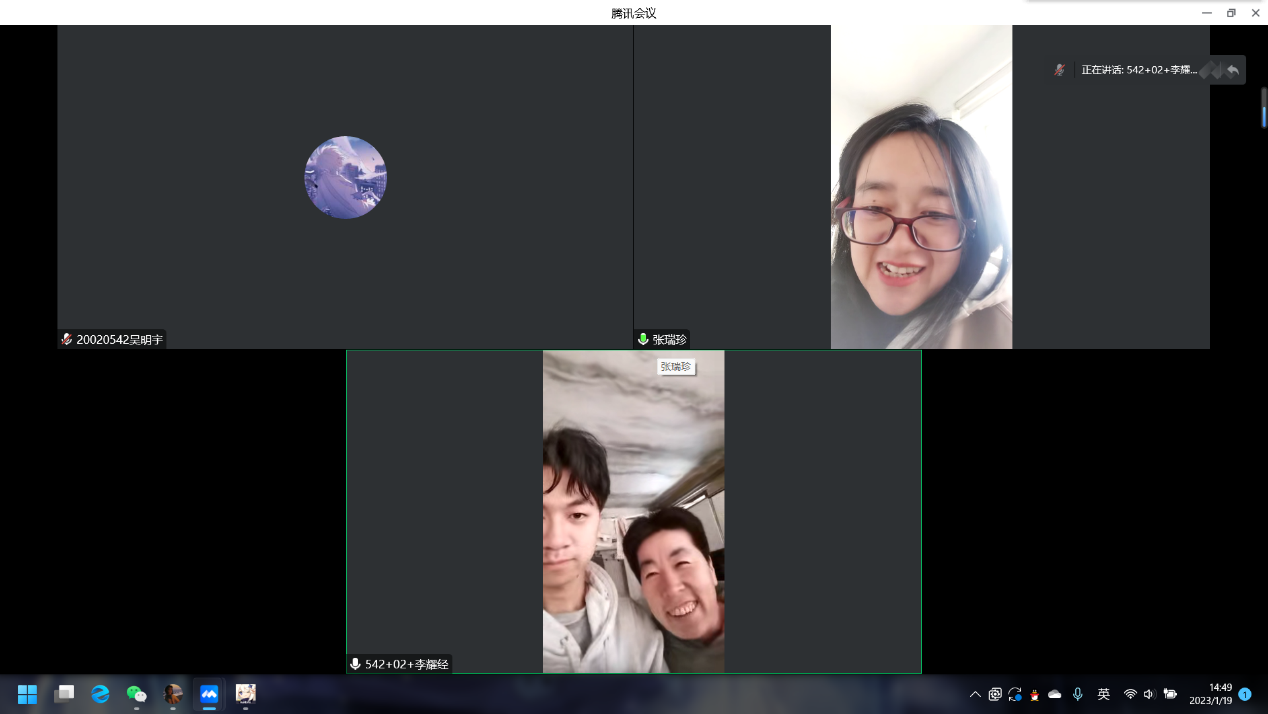Open Wi-Fi network settings in the tray

coord(1130,694)
